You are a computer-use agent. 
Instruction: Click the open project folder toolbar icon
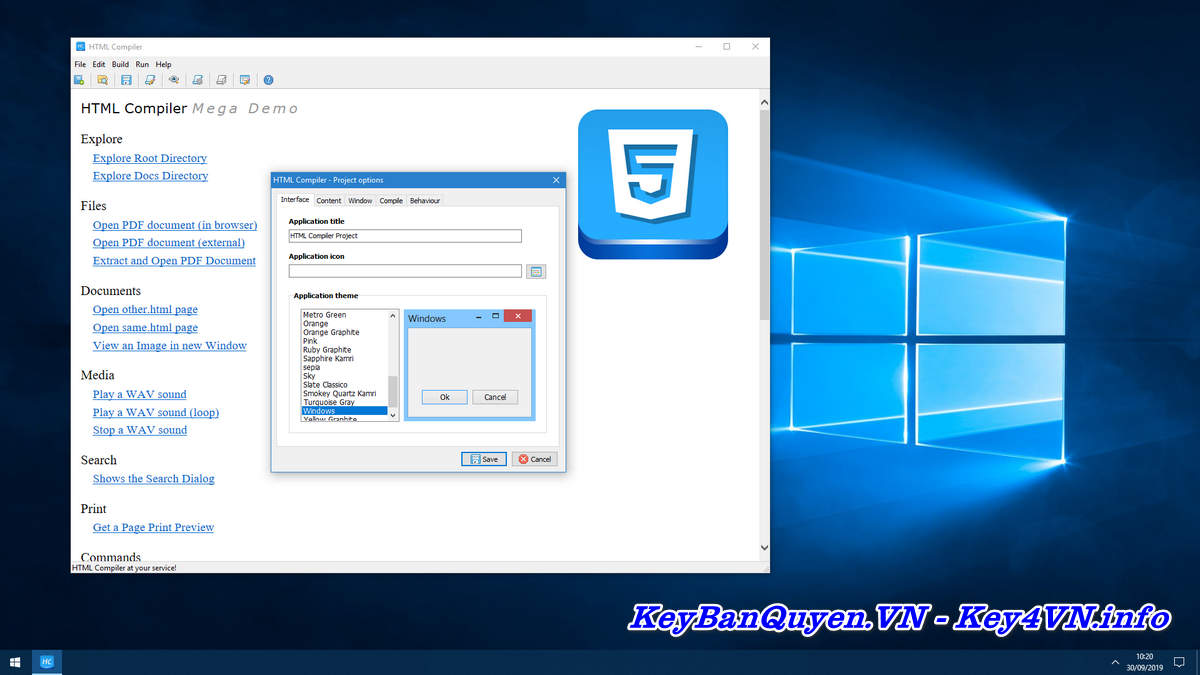(x=102, y=80)
